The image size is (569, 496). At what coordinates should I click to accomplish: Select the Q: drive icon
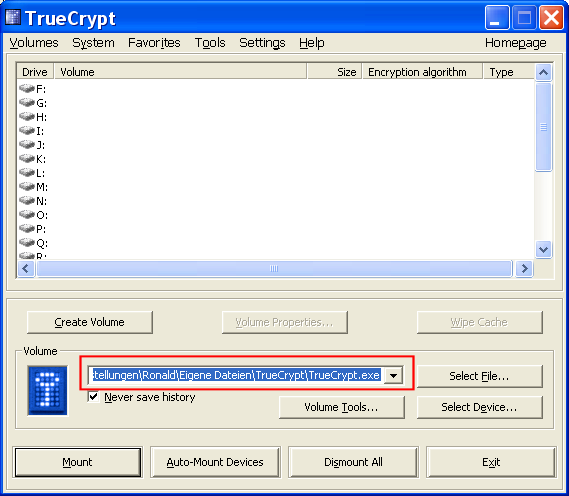tap(27, 243)
